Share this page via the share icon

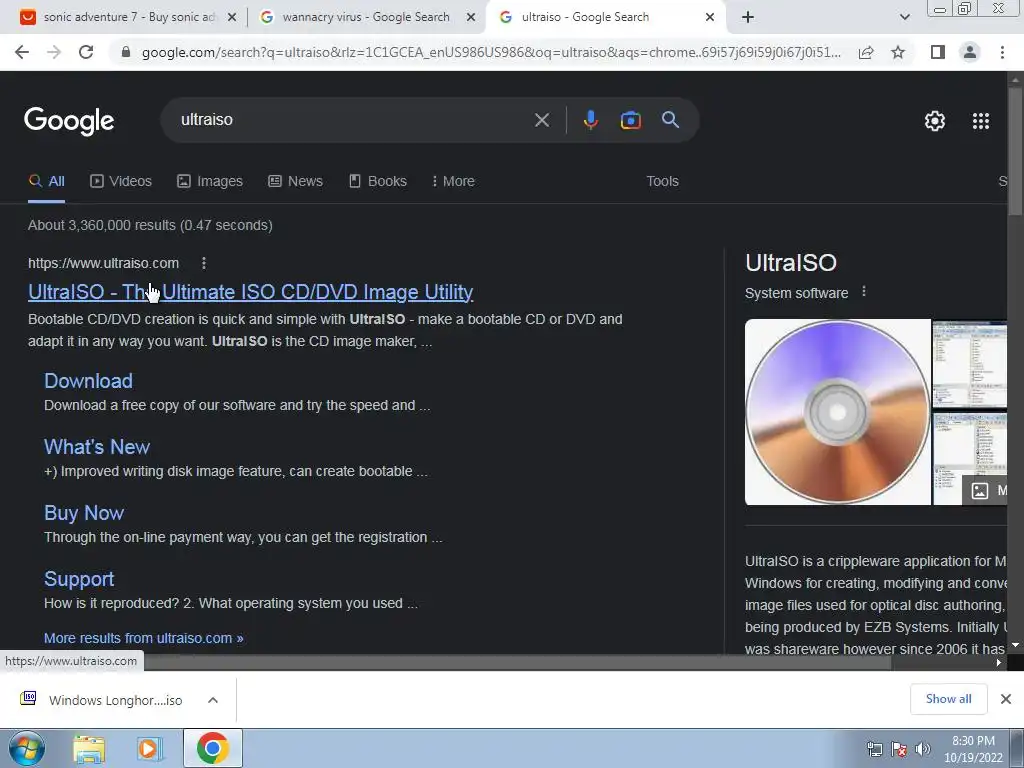pos(866,52)
